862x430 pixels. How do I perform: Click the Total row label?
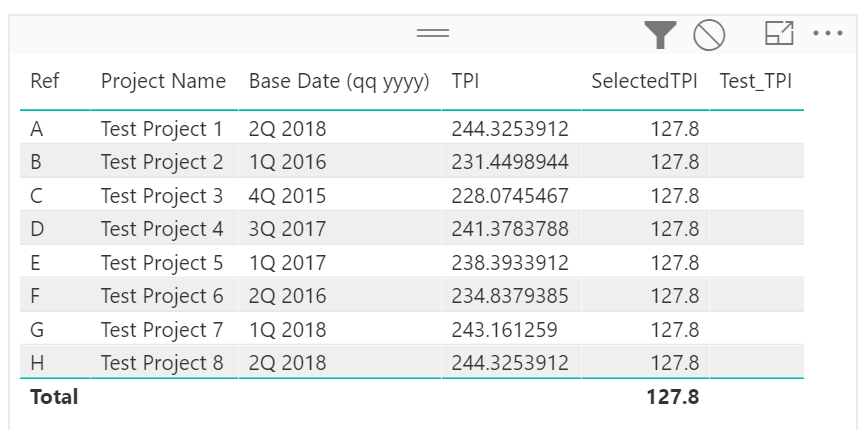click(54, 397)
